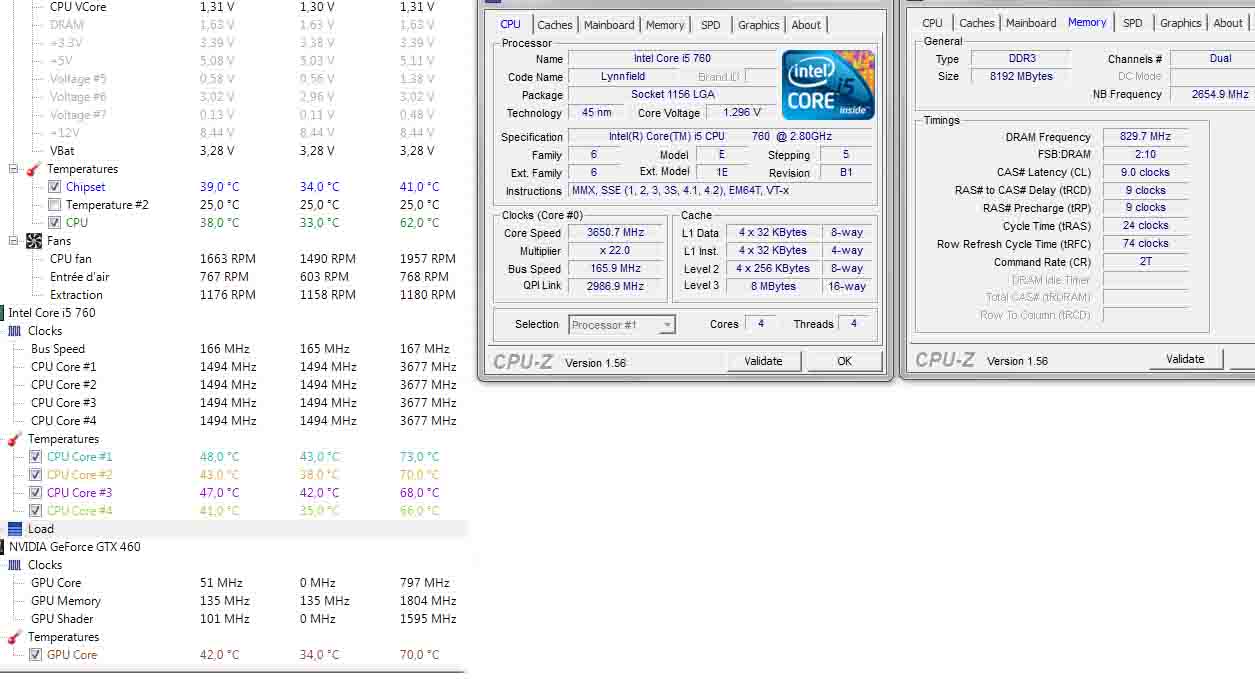Click the memory Type value DDR3
Viewport: 1255px width, 679px height.
pyautogui.click(x=1021, y=59)
